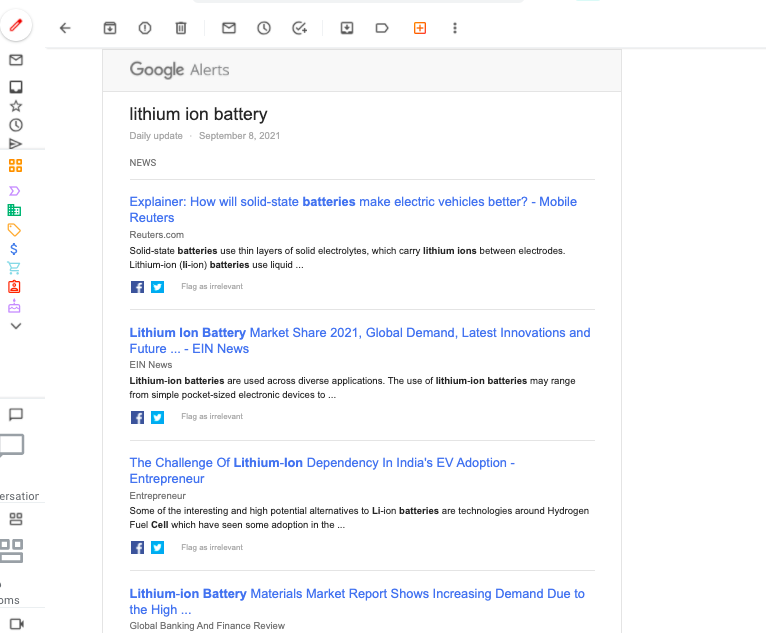Share the Reuters article on Twitter
Screen dimensions: 766x633
point(157,287)
